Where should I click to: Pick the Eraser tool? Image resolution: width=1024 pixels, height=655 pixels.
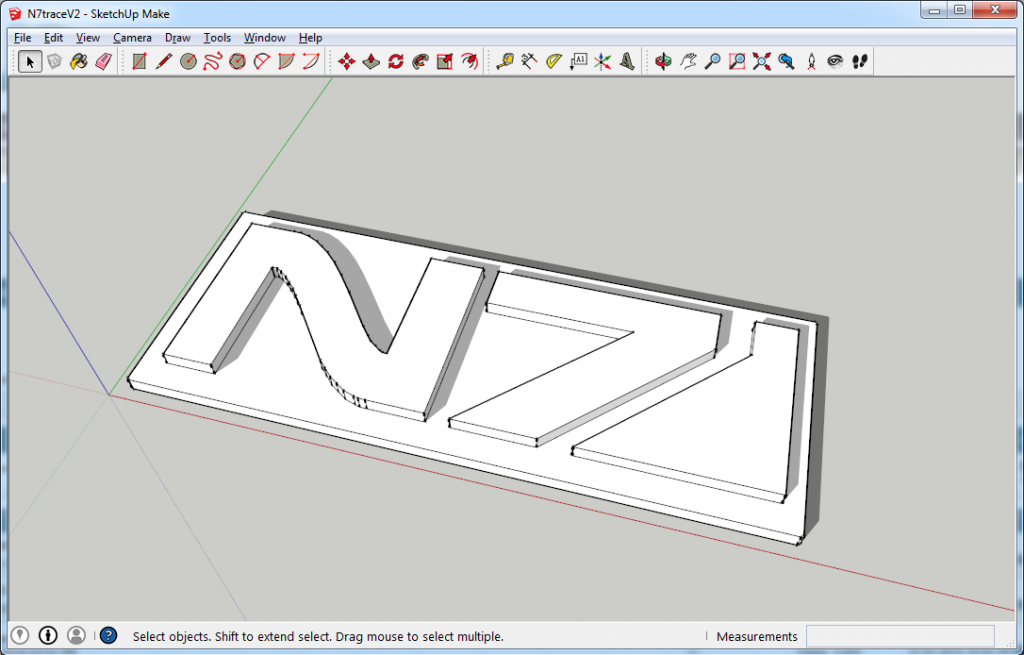tap(104, 62)
